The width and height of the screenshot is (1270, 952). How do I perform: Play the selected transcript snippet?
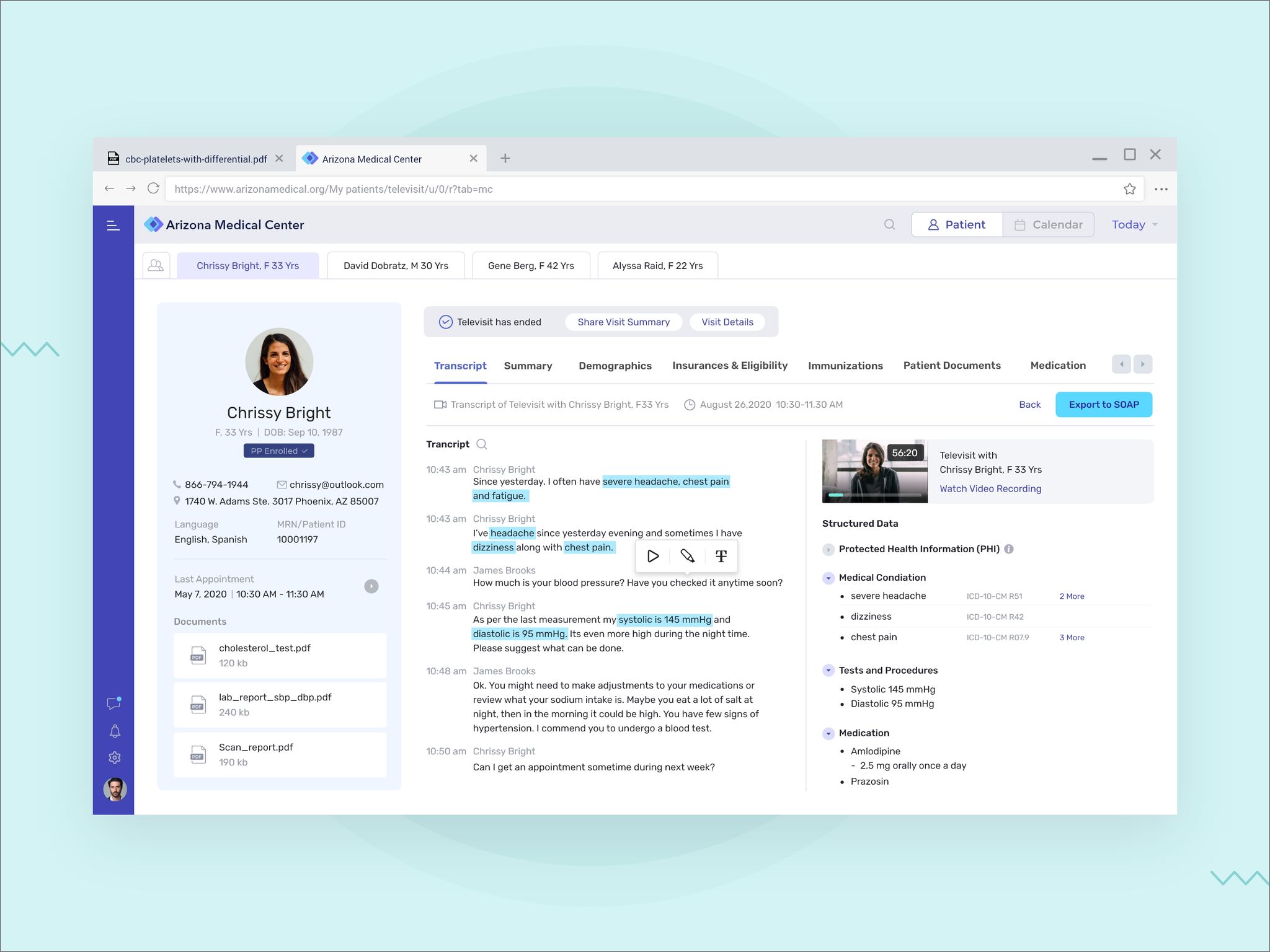653,556
